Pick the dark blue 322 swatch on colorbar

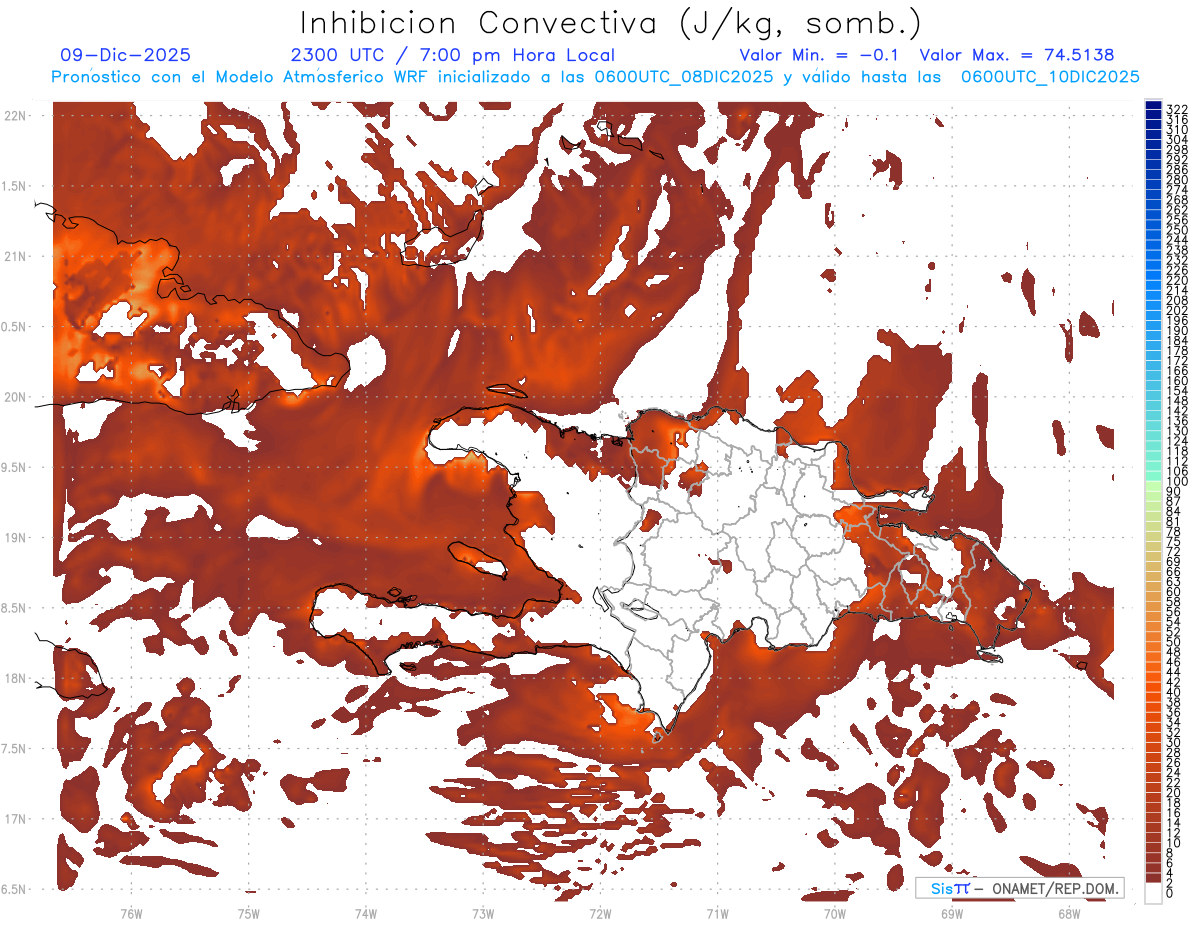1153,104
